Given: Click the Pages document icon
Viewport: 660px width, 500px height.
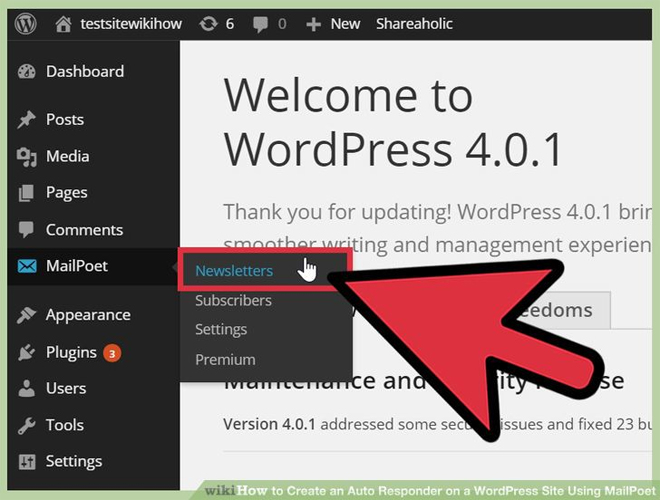Looking at the screenshot, I should pyautogui.click(x=27, y=193).
